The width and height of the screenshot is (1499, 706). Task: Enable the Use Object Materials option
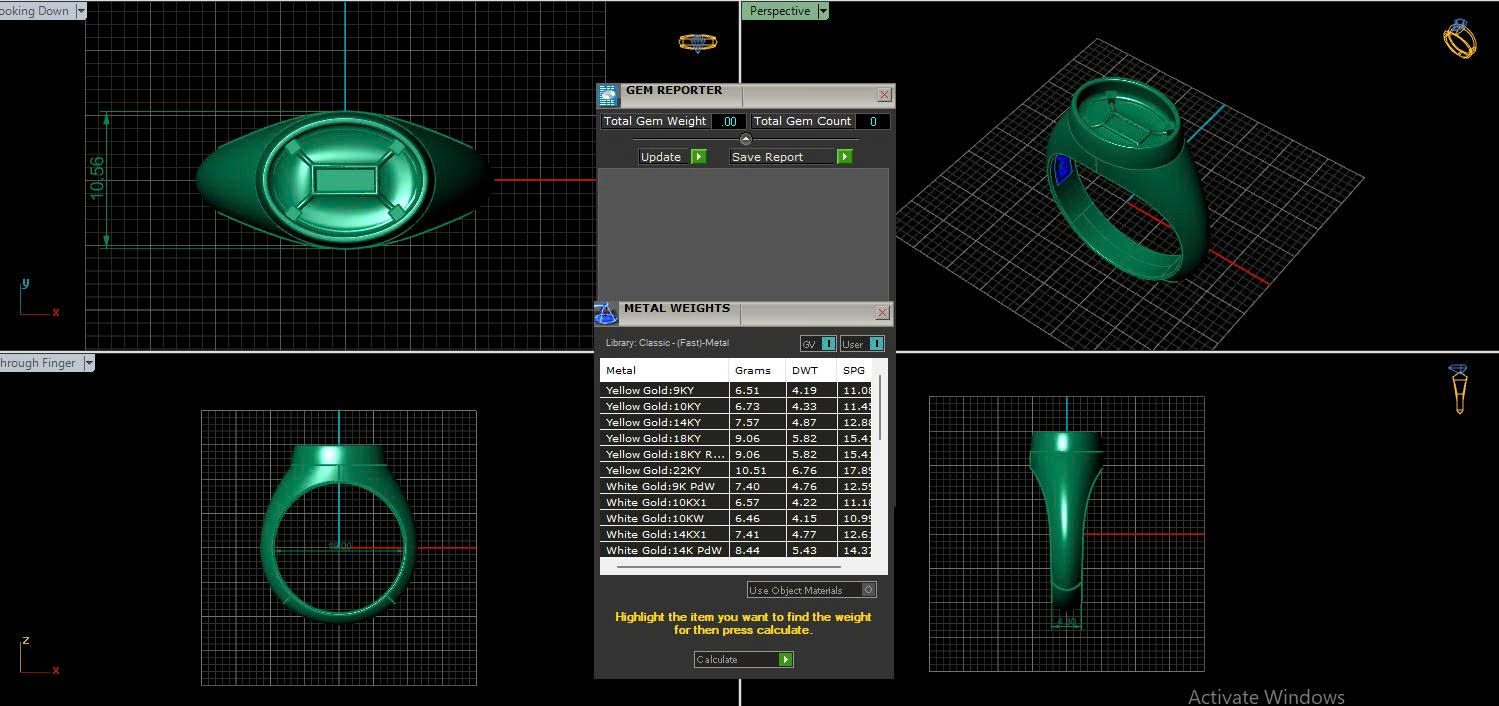coord(868,590)
